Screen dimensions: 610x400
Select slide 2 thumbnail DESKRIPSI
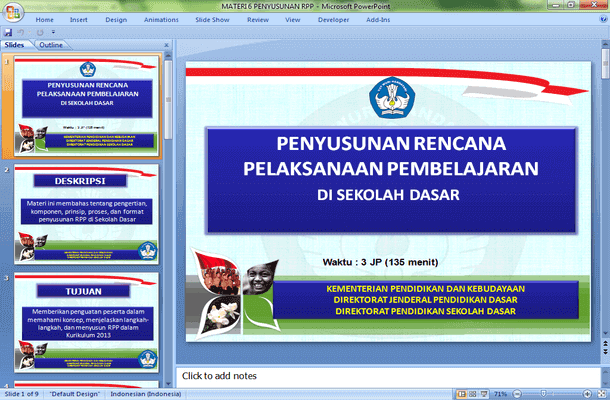[87, 214]
